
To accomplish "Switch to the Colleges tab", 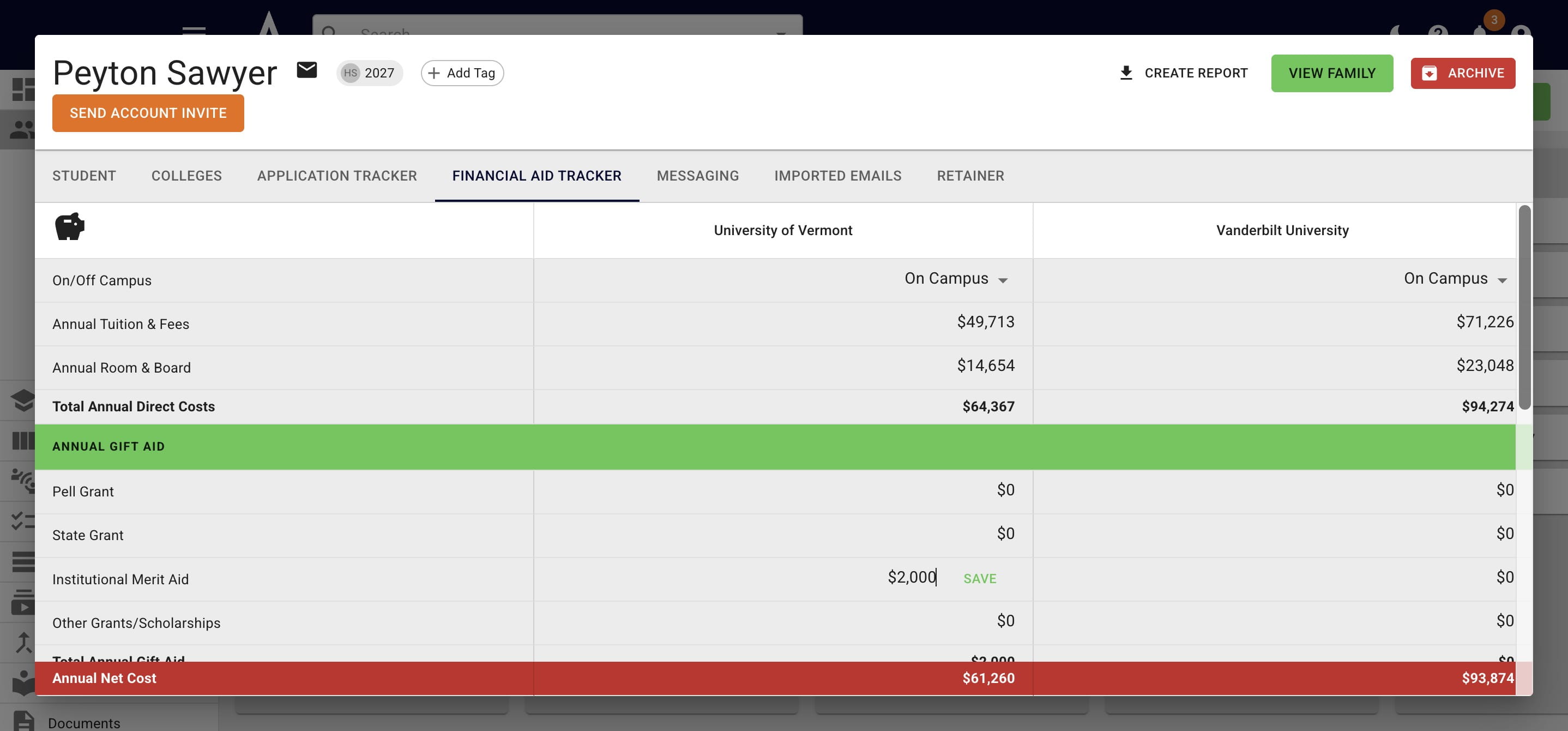I will click(x=186, y=176).
